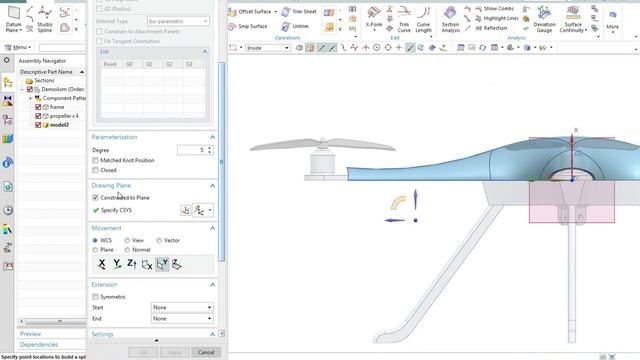Select the Plane movement radio button
640x360 pixels.
pyautogui.click(x=95, y=250)
